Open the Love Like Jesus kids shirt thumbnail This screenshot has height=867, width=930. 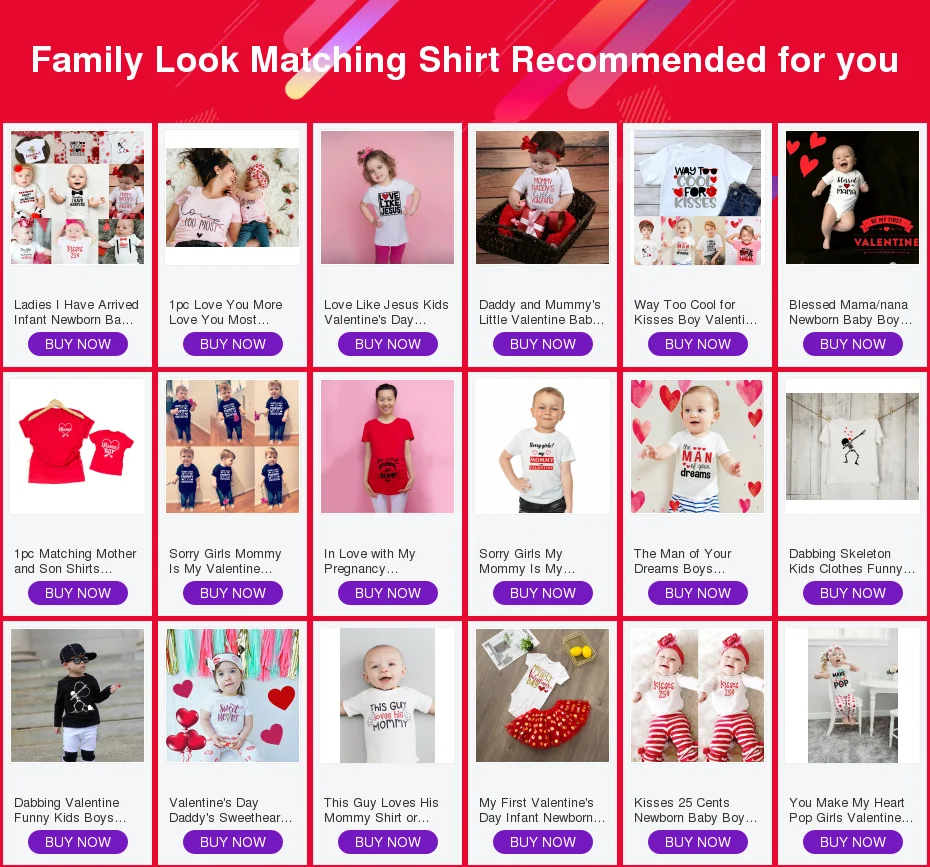click(x=387, y=197)
